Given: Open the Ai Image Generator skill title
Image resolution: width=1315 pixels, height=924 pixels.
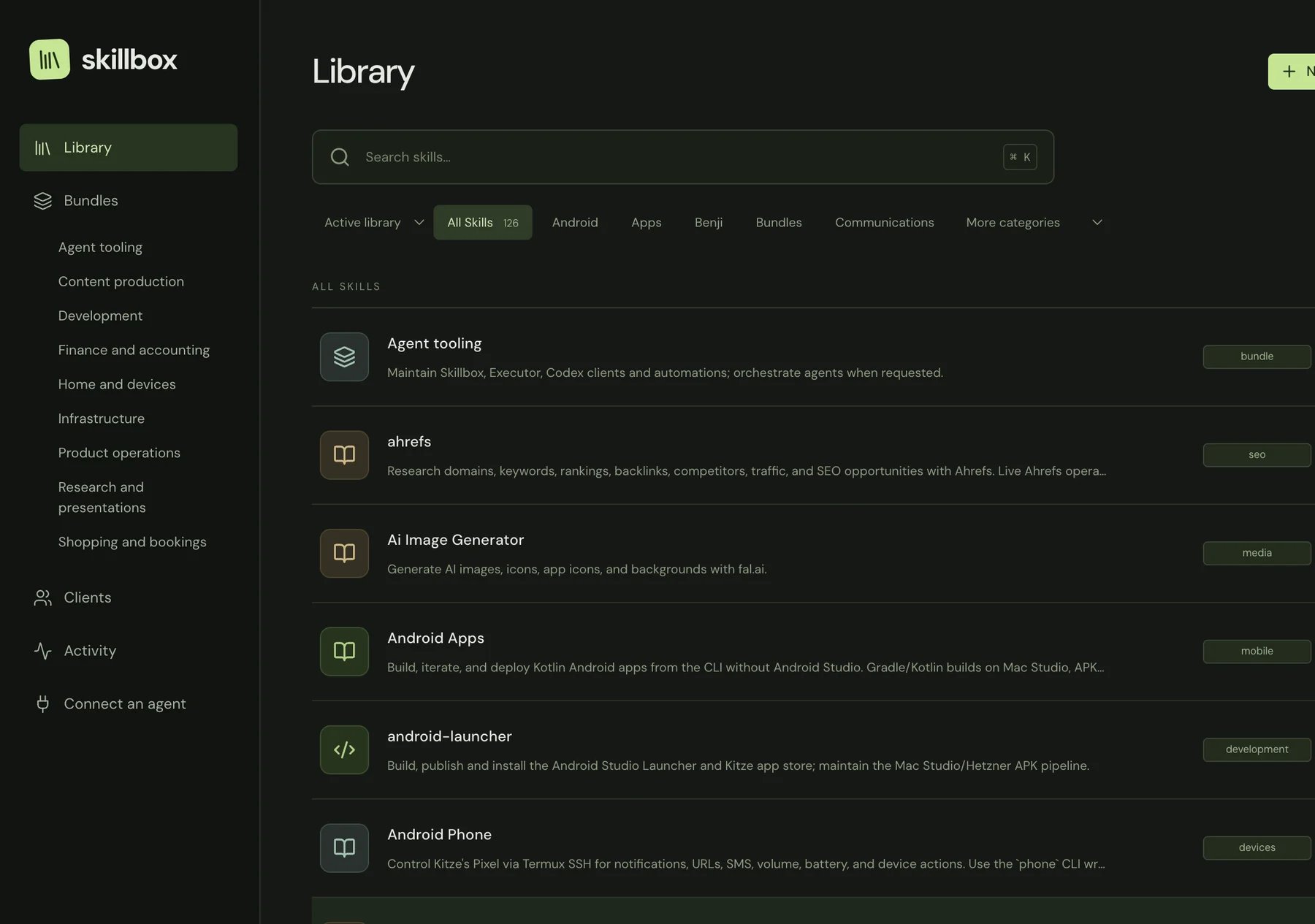Looking at the screenshot, I should pos(455,541).
